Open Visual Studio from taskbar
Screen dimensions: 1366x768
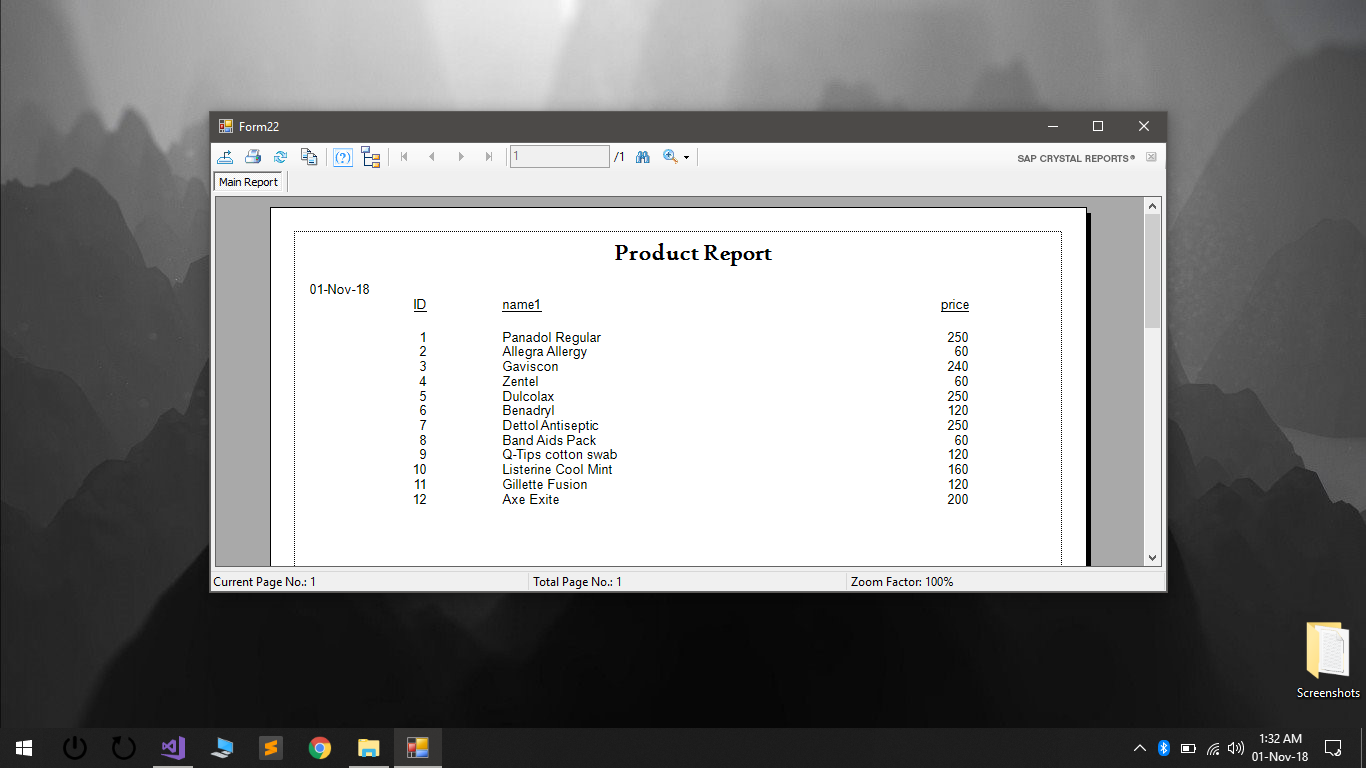173,748
